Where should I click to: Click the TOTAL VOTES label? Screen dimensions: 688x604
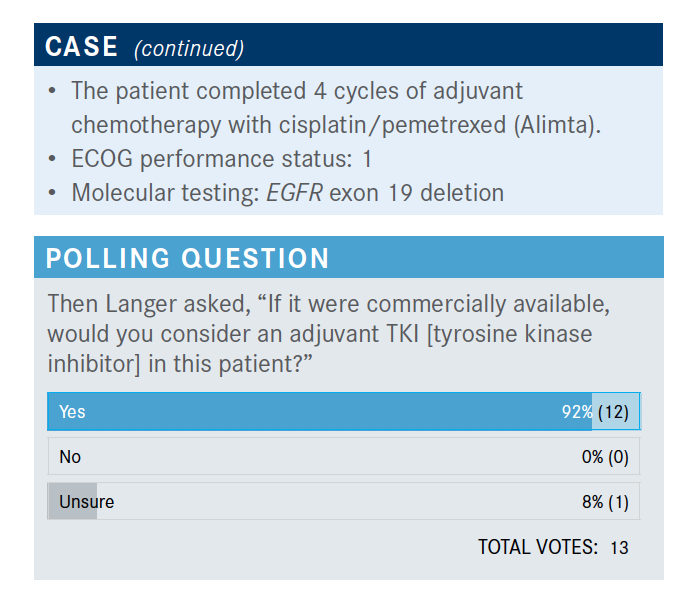(538, 547)
